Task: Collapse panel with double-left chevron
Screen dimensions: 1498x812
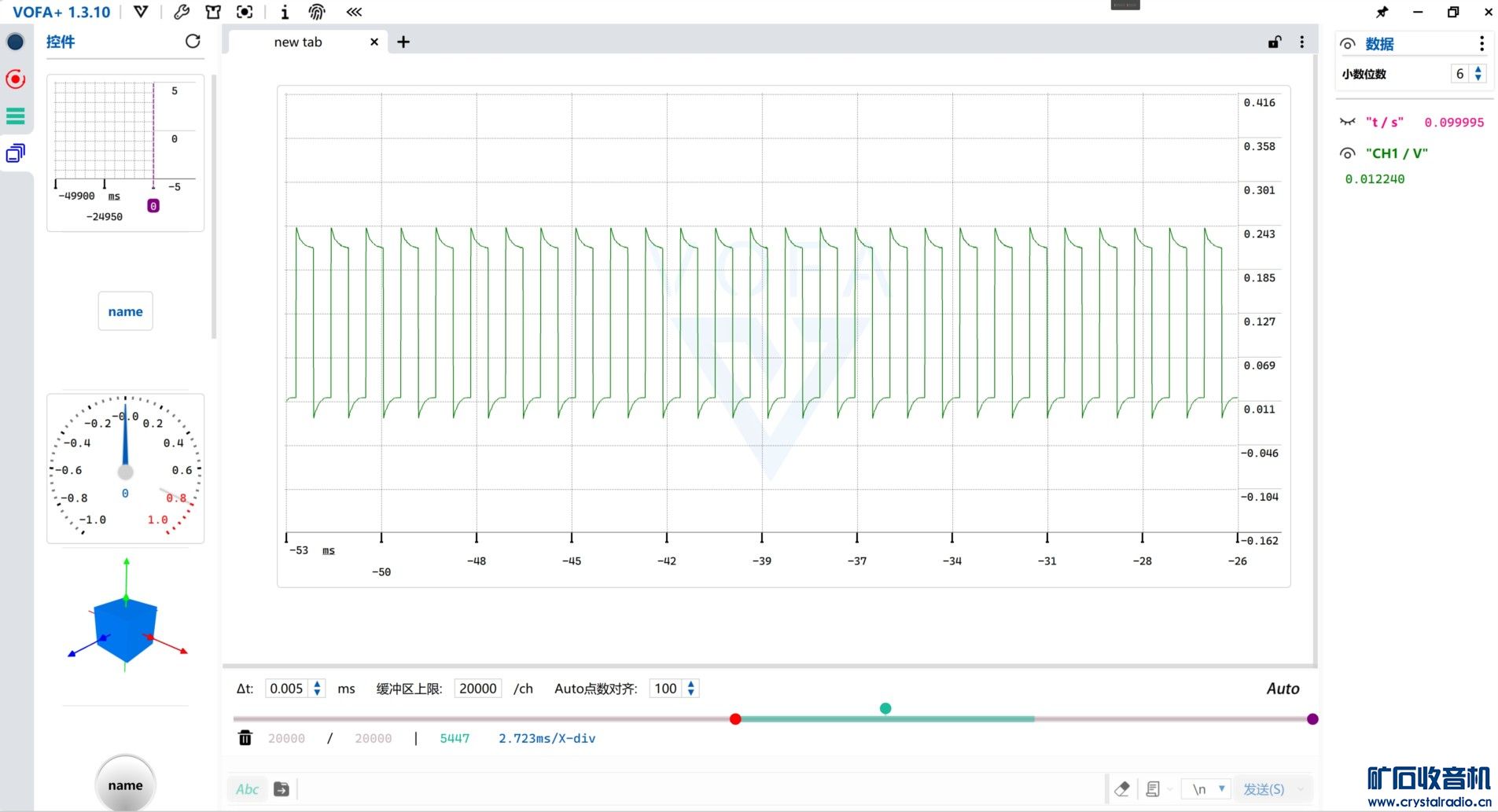Action: click(354, 12)
